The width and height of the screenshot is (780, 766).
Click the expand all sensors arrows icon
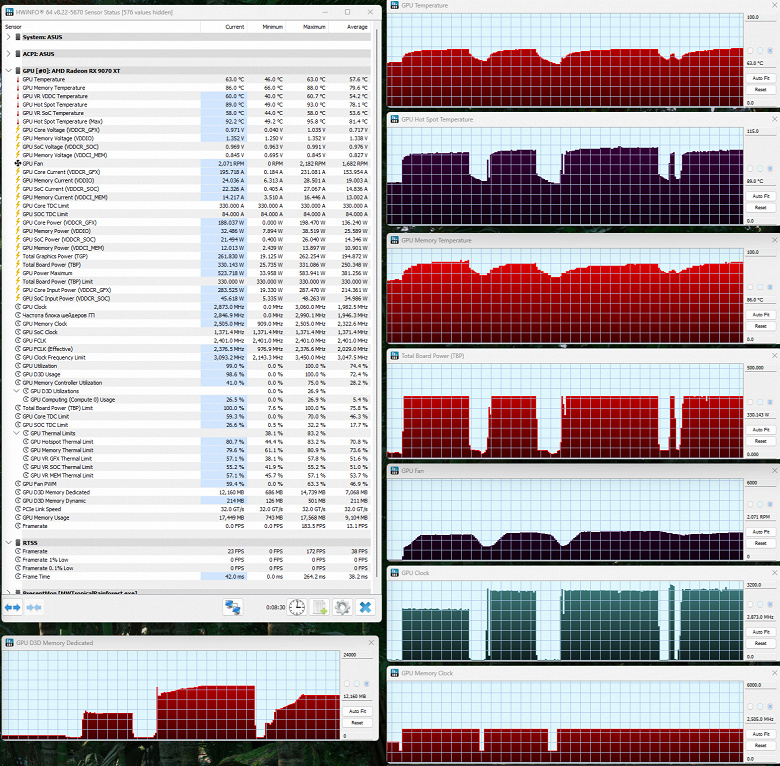tap(13, 607)
